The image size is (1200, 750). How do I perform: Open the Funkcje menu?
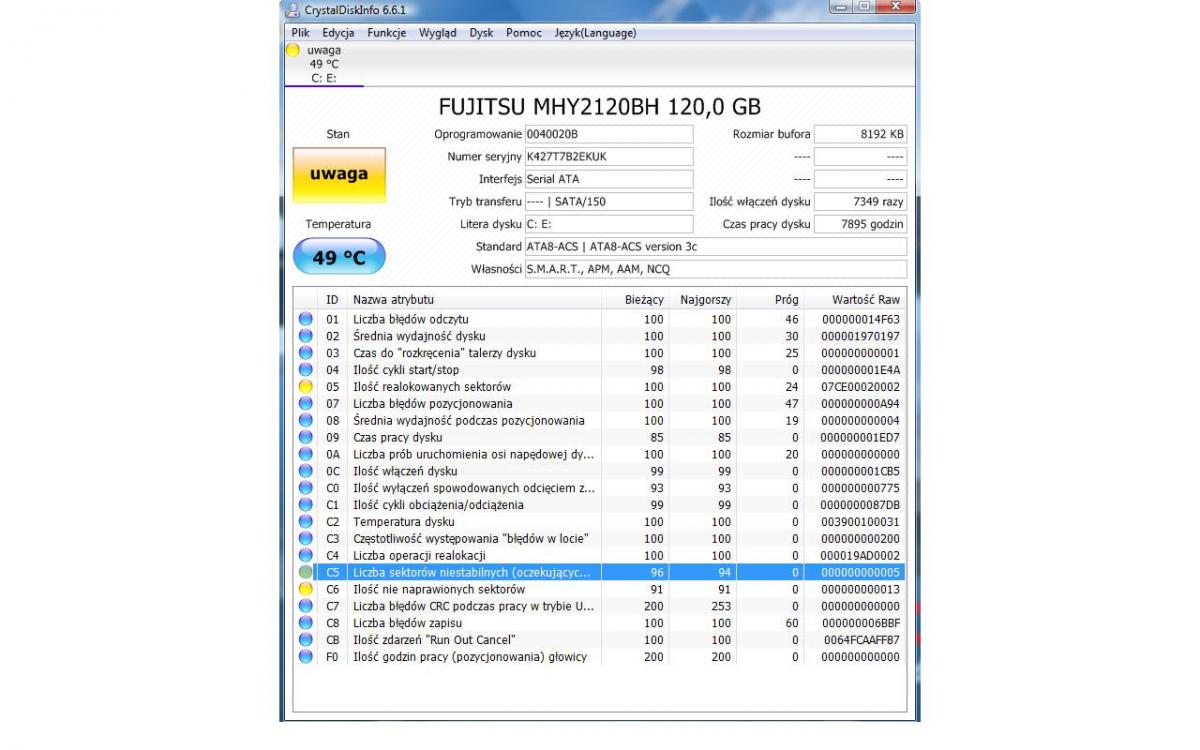tap(386, 33)
